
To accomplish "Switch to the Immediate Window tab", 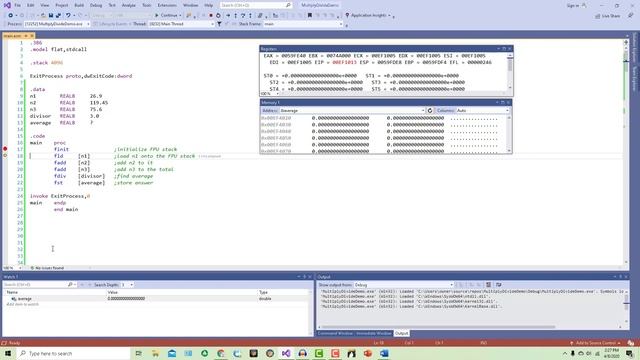I will tap(373, 333).
